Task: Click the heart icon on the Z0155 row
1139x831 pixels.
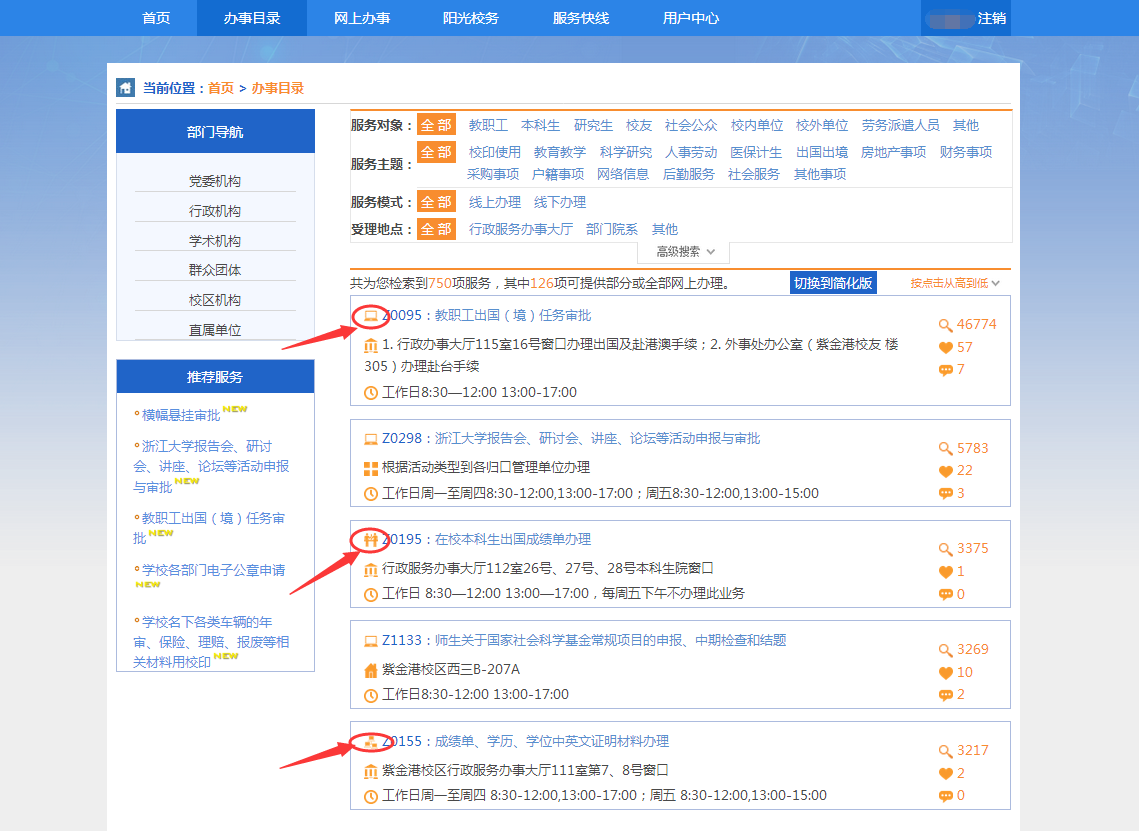Action: tap(945, 774)
